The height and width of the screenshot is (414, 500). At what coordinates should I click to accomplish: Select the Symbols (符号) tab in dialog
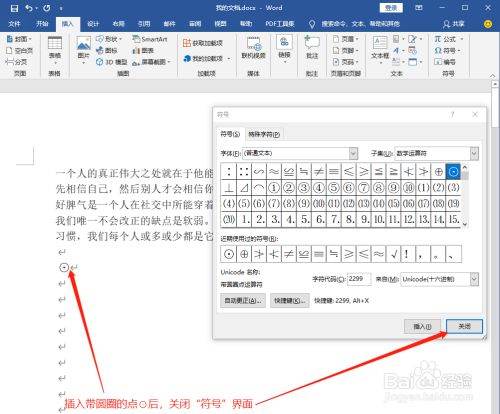tap(230, 134)
